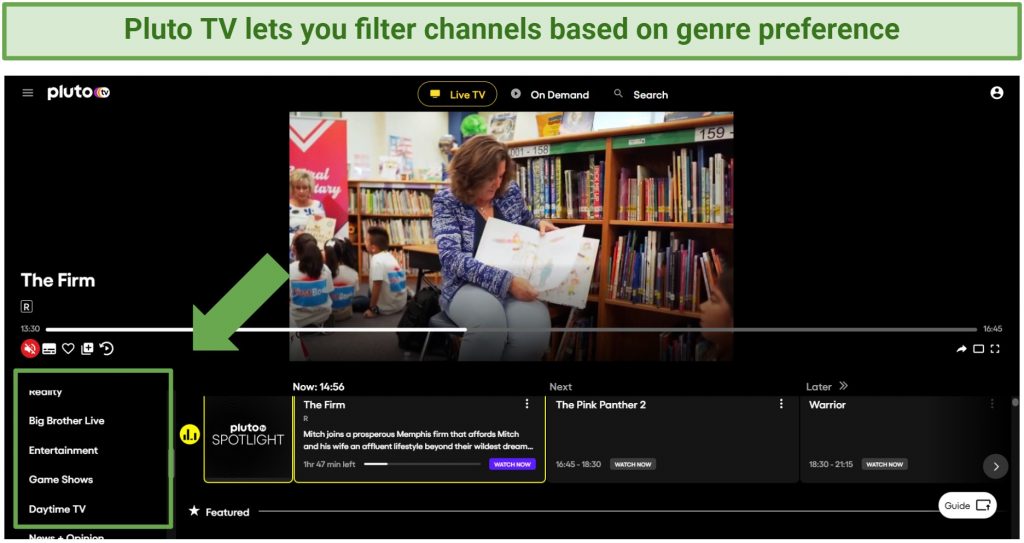Click the playback progress bar
The width and height of the screenshot is (1024, 543).
[x=511, y=329]
